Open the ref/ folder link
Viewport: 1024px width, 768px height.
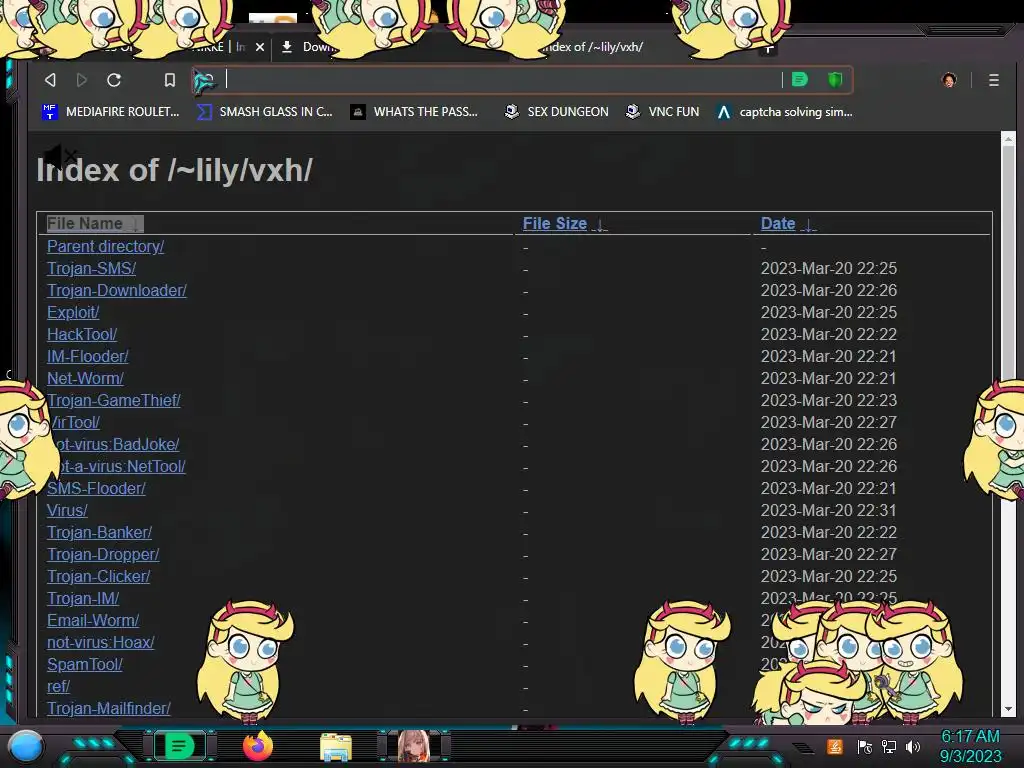pos(58,686)
